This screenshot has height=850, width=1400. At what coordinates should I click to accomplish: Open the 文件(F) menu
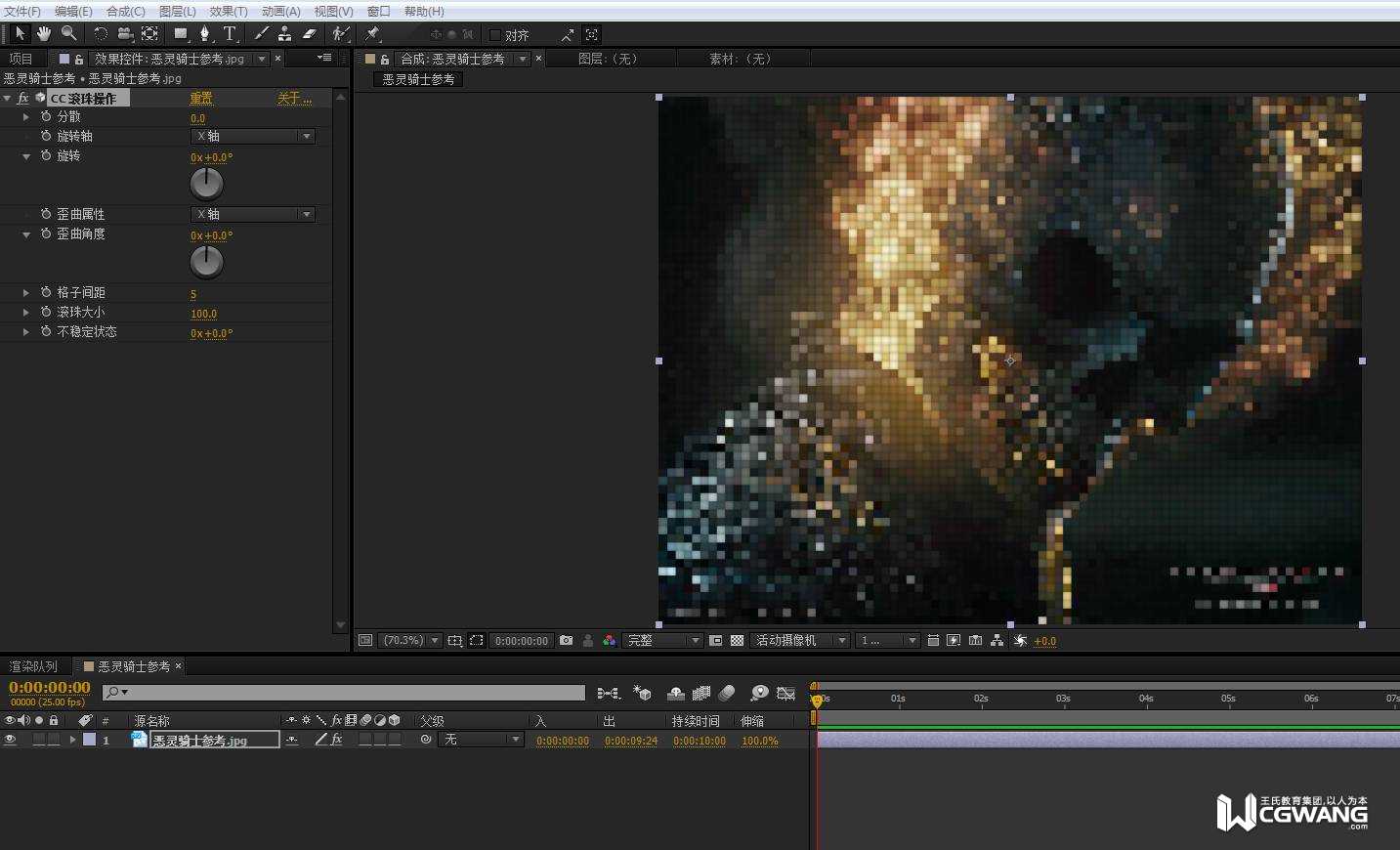(x=22, y=11)
